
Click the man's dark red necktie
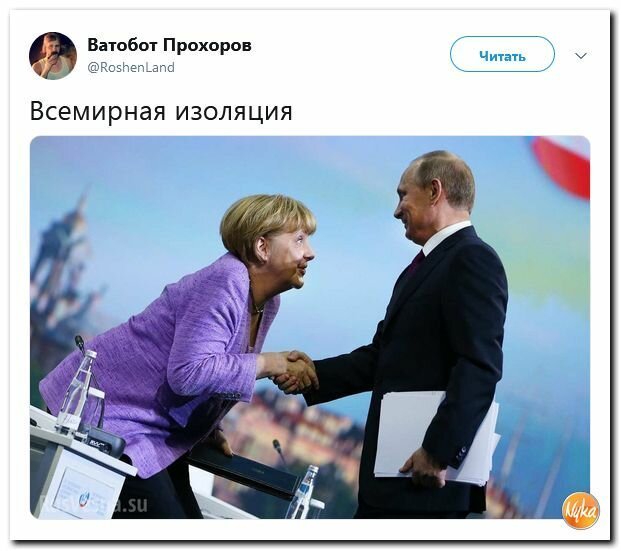416,262
